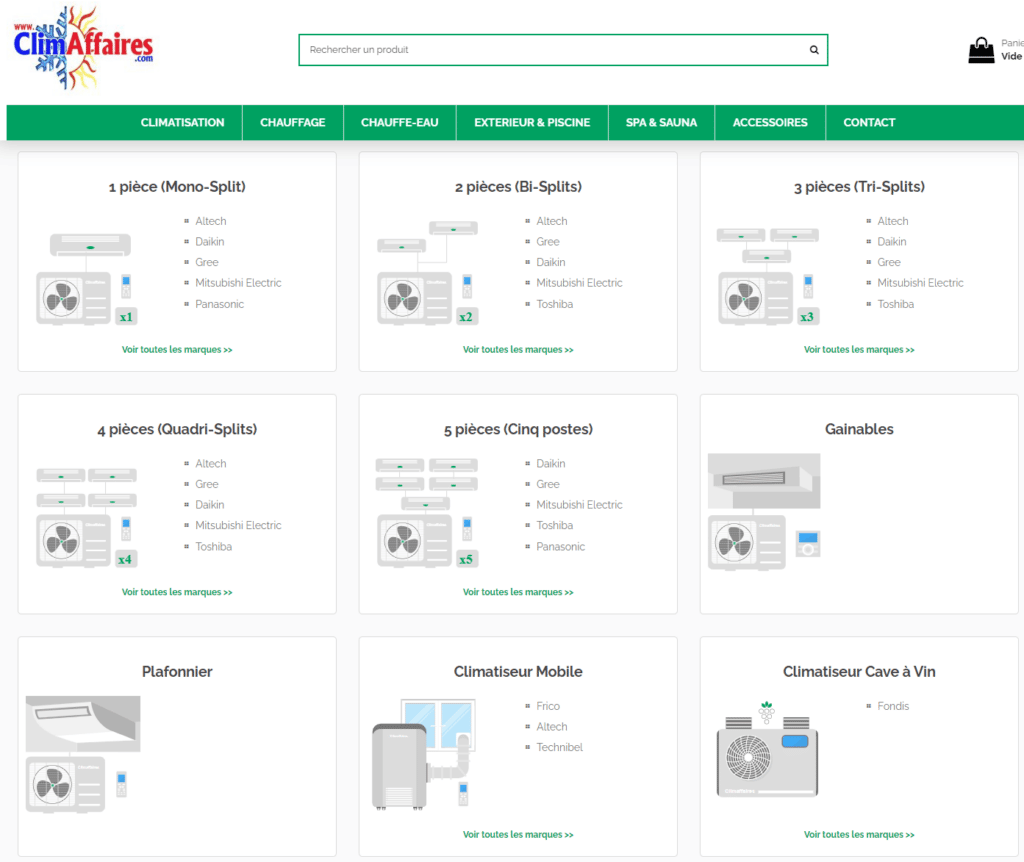Select Daikin in the Quadri-Splits list

210,505
